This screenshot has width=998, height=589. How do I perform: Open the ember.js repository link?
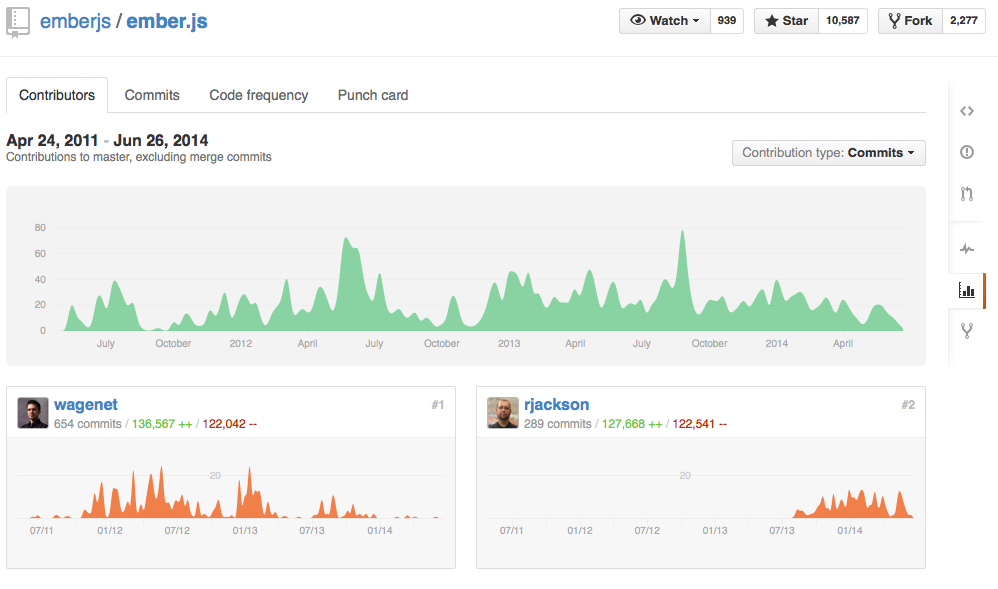click(x=167, y=21)
